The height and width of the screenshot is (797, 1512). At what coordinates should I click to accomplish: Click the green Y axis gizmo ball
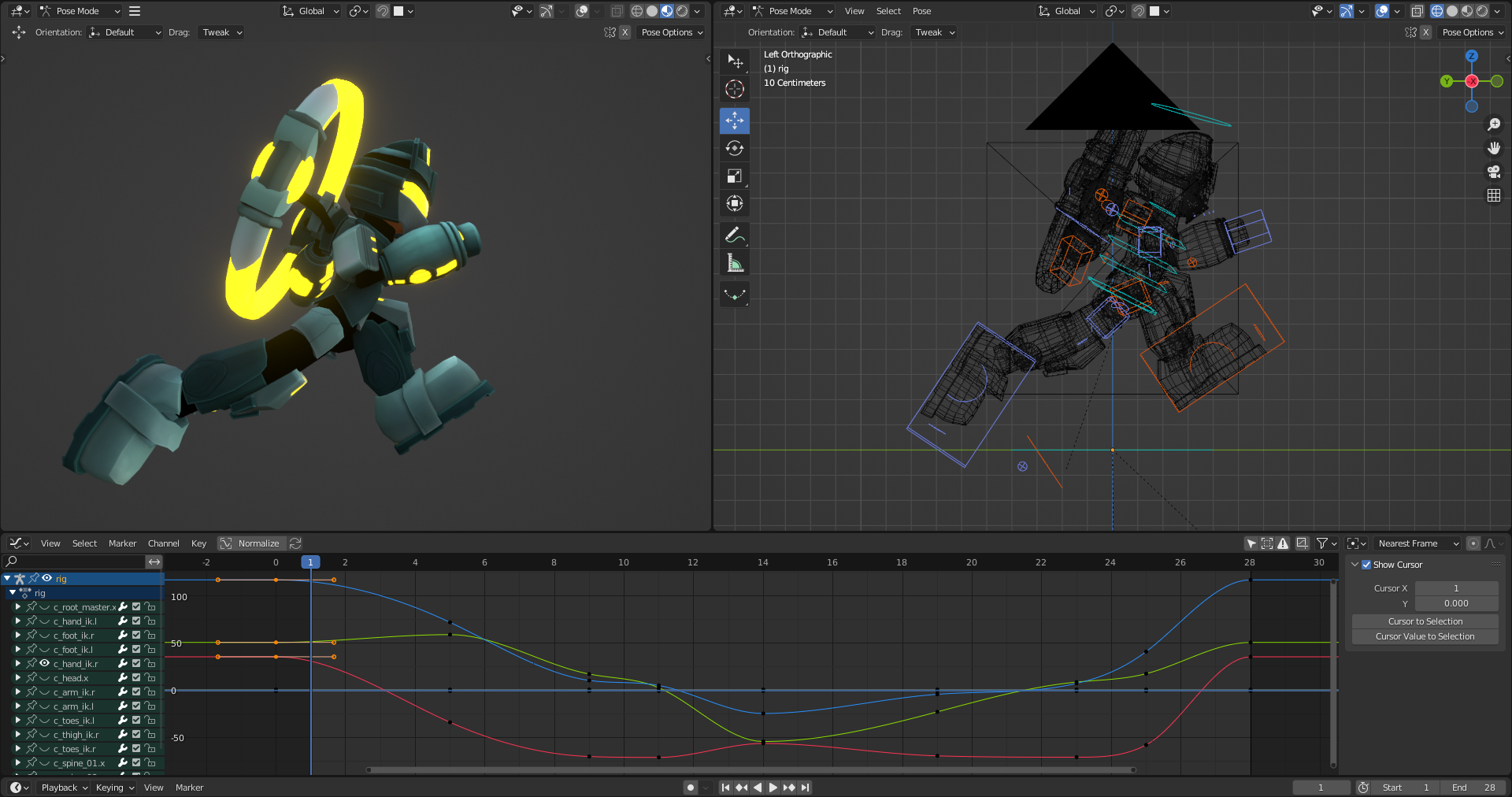coord(1447,81)
